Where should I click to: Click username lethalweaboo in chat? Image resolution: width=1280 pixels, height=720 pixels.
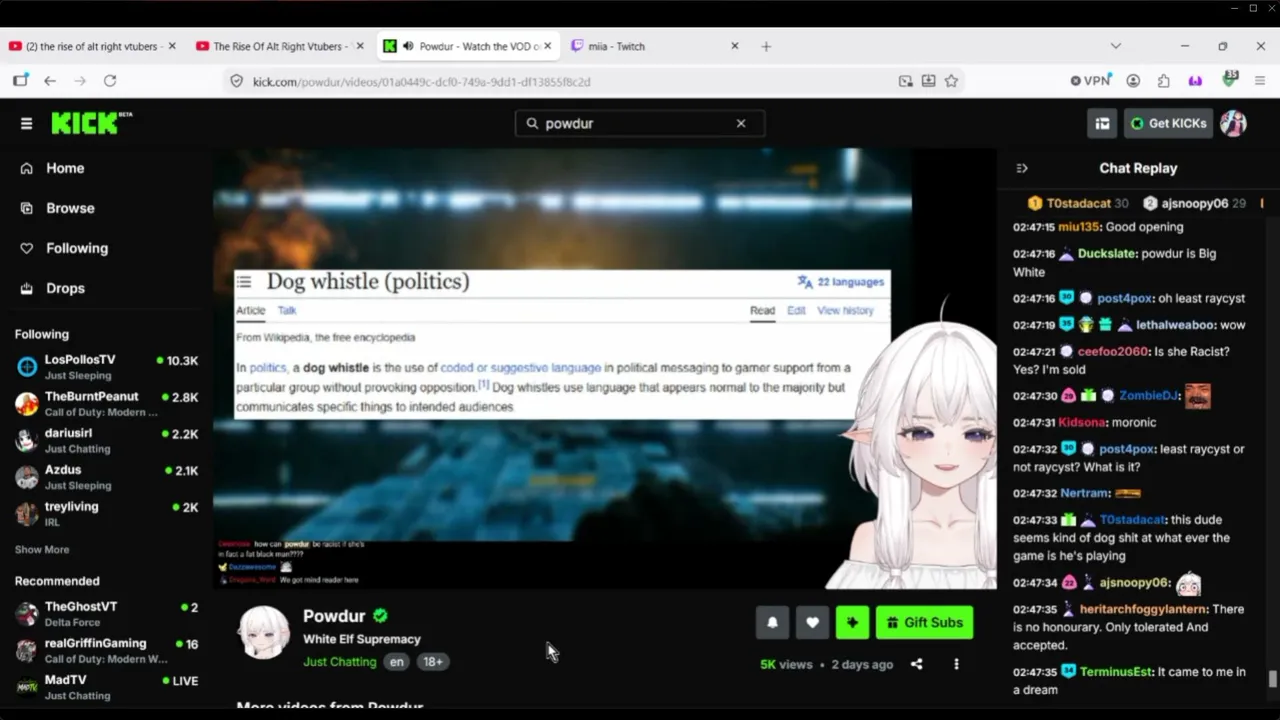tap(1175, 325)
